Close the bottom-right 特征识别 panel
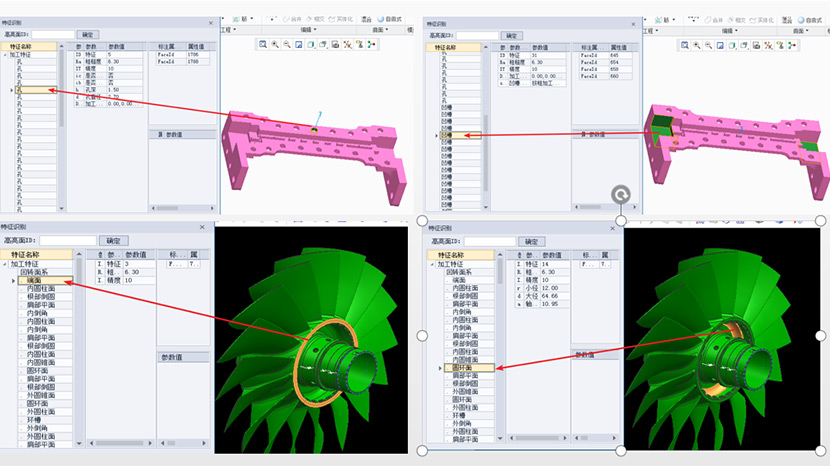This screenshot has width=830, height=467. 614,227
